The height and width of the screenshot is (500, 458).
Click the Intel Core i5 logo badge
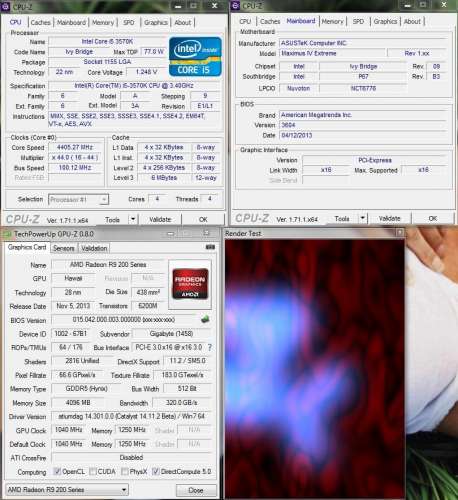(x=195, y=57)
